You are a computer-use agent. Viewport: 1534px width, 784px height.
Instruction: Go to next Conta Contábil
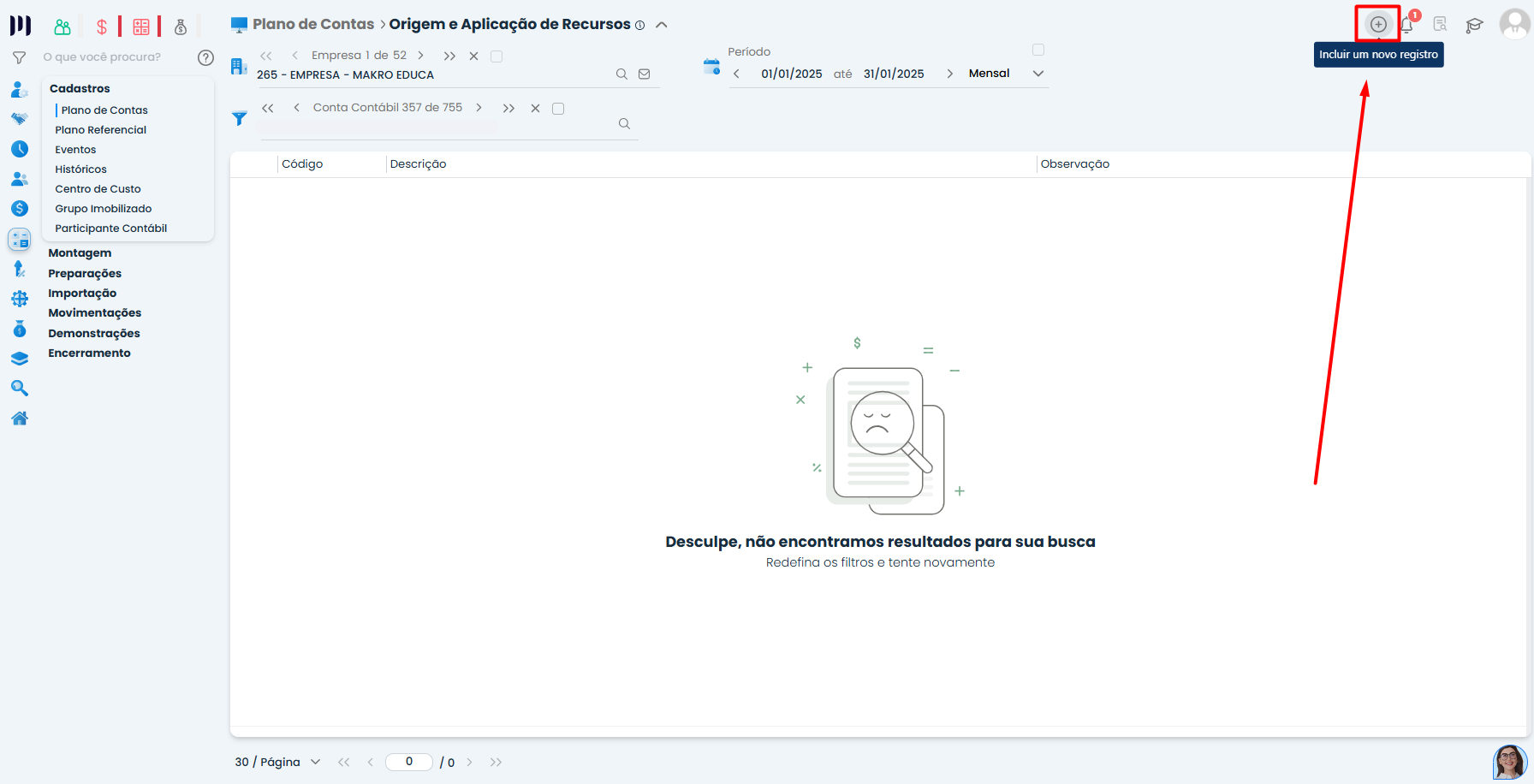point(479,108)
